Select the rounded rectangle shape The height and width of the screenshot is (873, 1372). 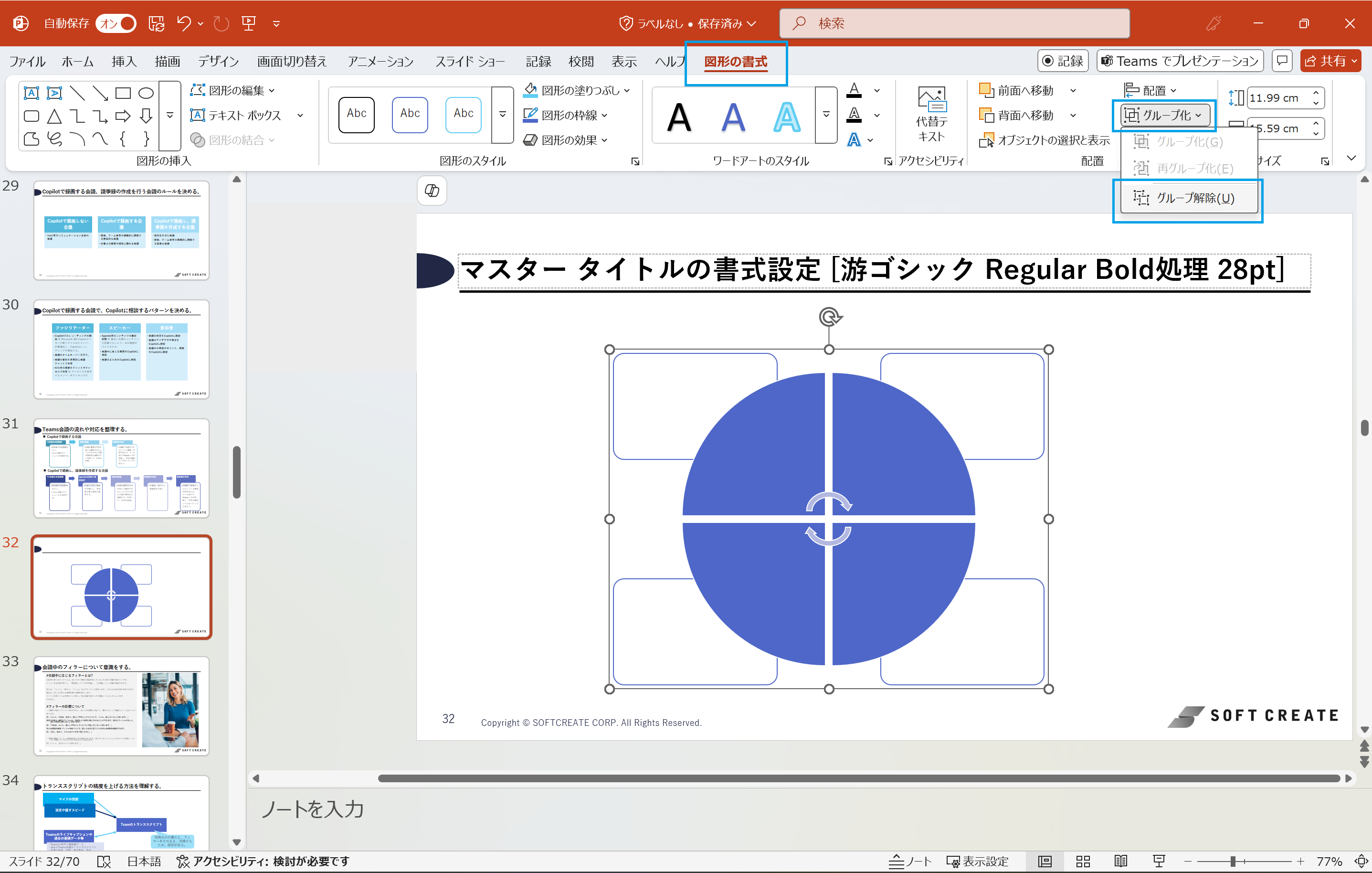tap(32, 116)
